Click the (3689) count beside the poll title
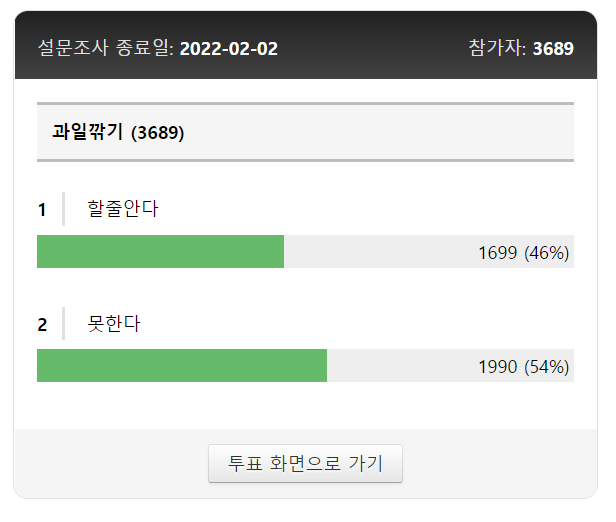The width and height of the screenshot is (616, 522). tap(158, 132)
